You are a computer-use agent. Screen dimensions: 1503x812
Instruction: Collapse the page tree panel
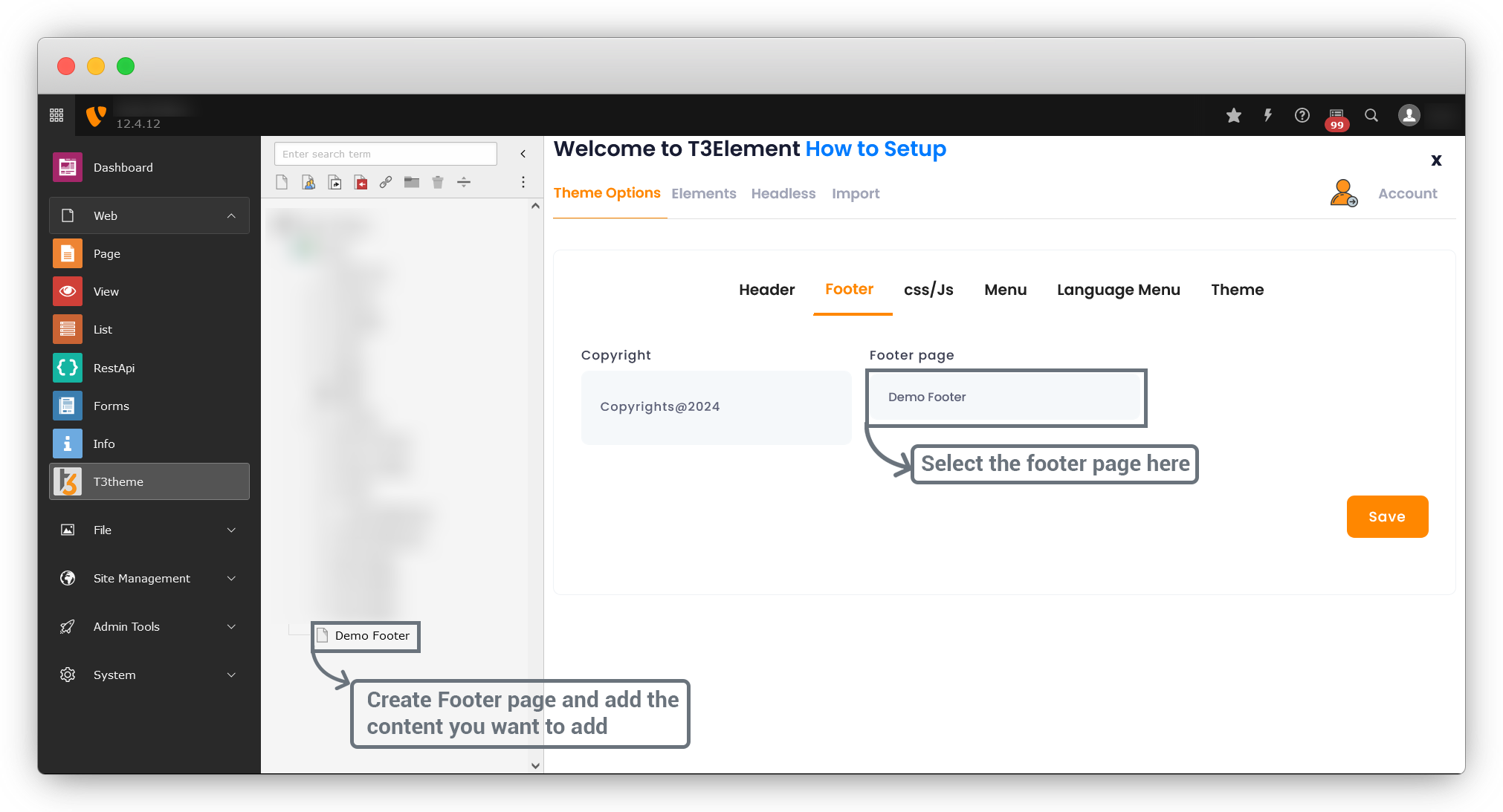coord(523,154)
